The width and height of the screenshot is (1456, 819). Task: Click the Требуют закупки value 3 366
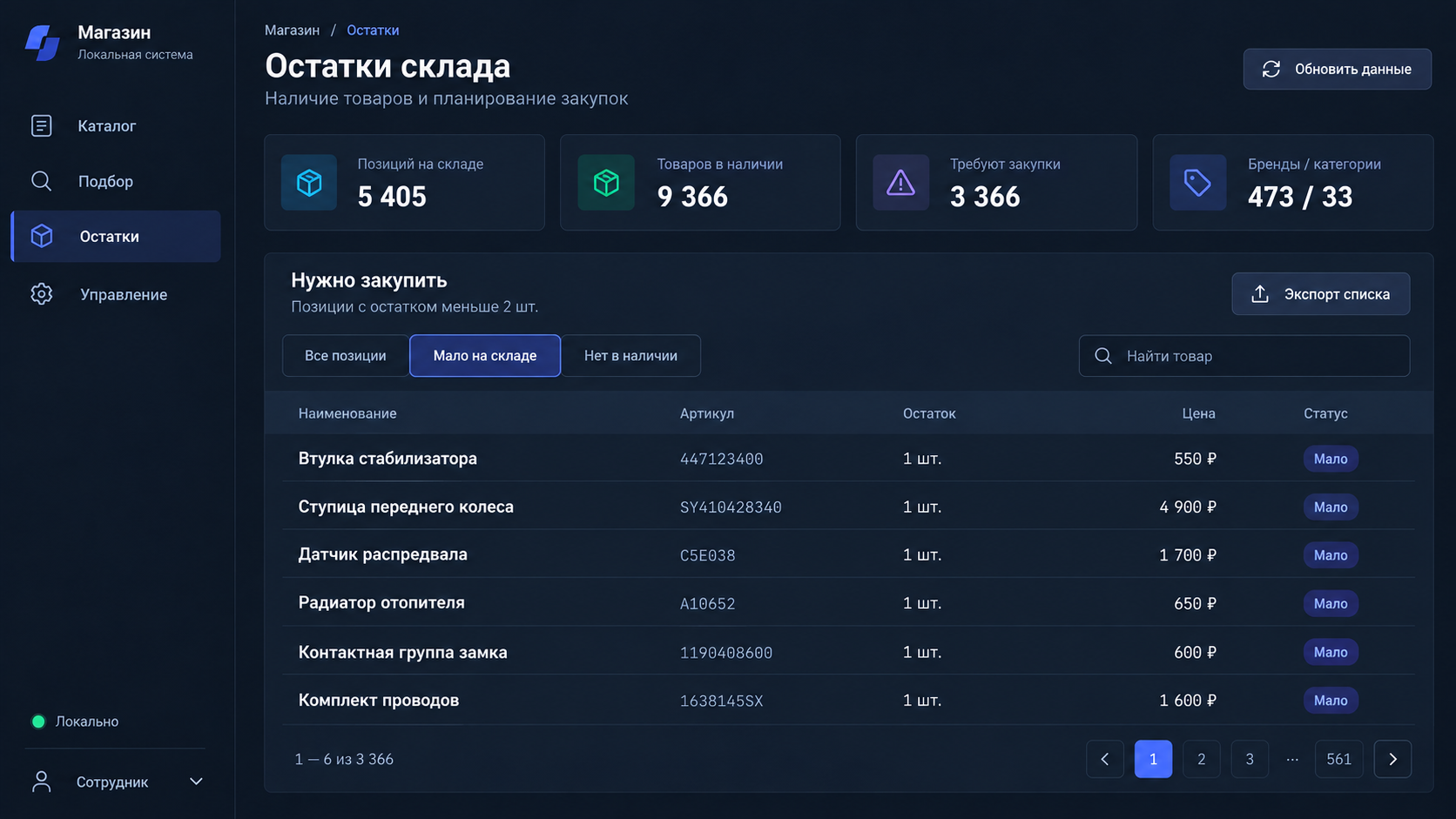click(x=985, y=197)
